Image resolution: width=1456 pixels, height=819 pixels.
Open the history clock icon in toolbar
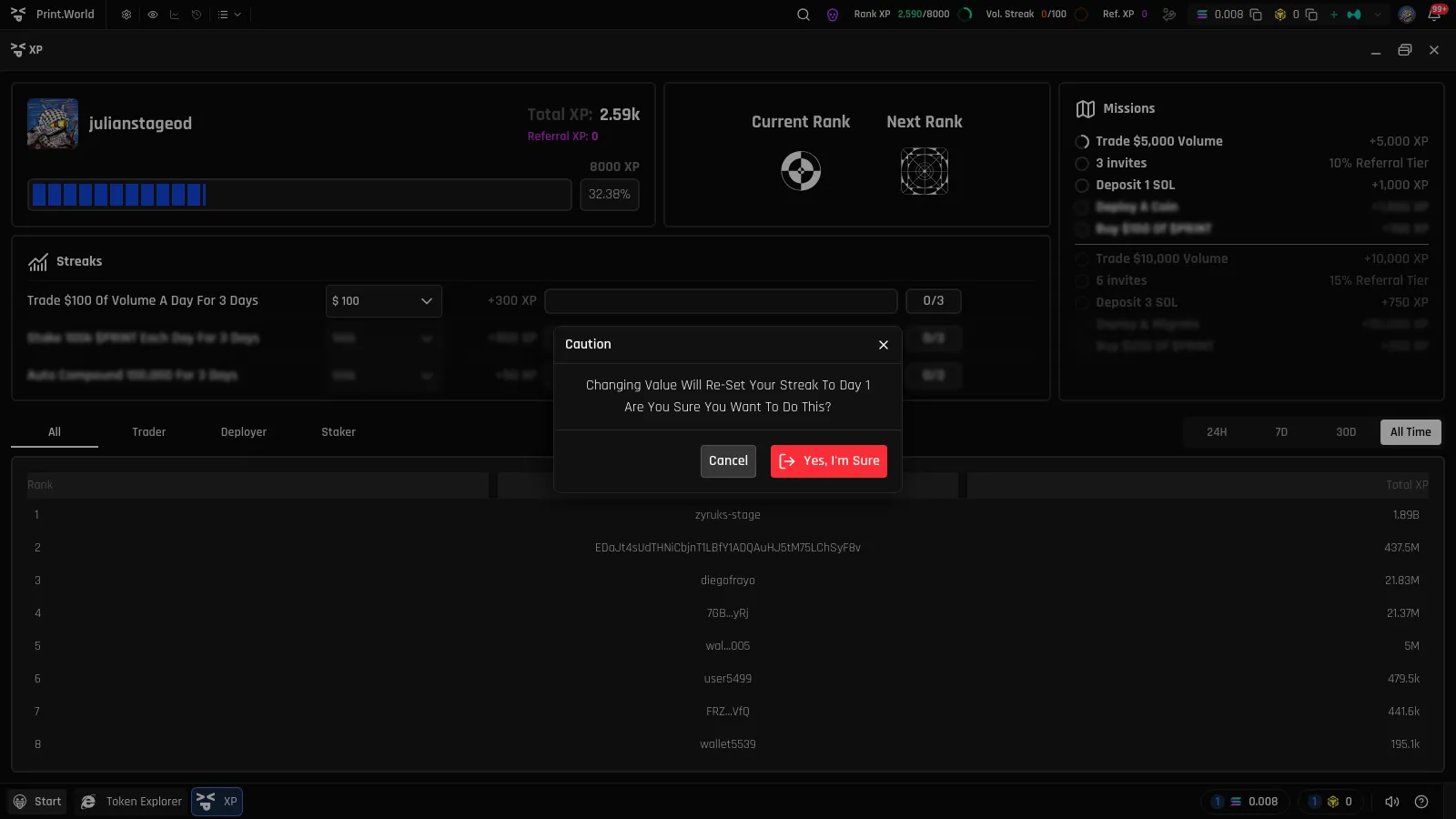click(197, 15)
